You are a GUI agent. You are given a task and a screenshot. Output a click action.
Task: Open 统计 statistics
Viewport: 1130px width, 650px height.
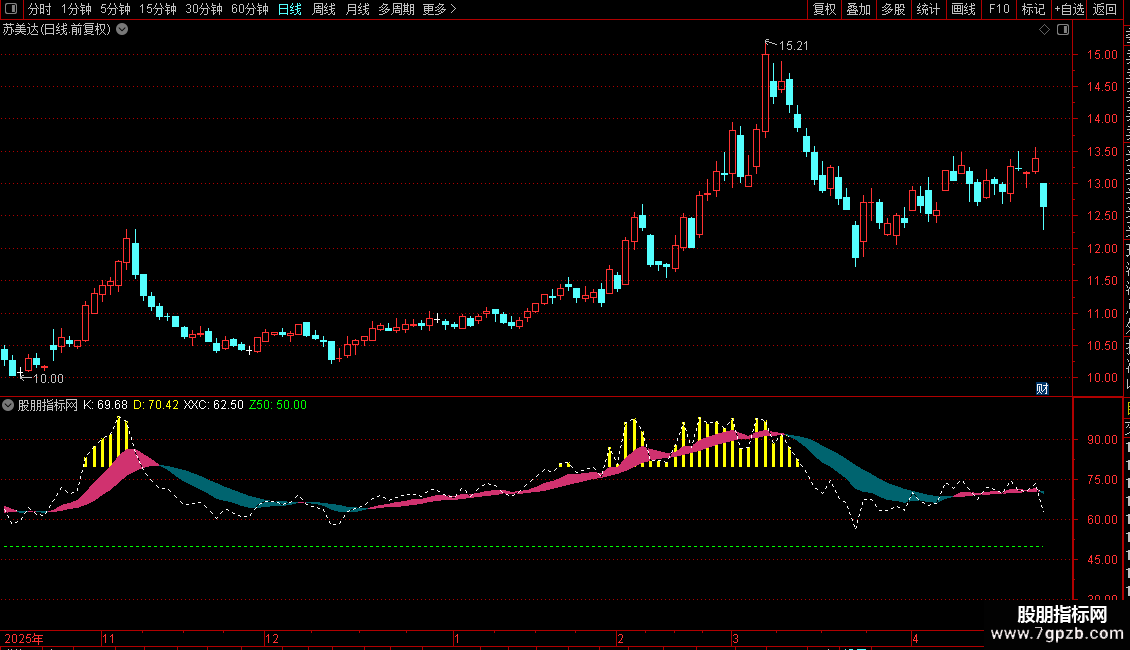click(x=928, y=9)
